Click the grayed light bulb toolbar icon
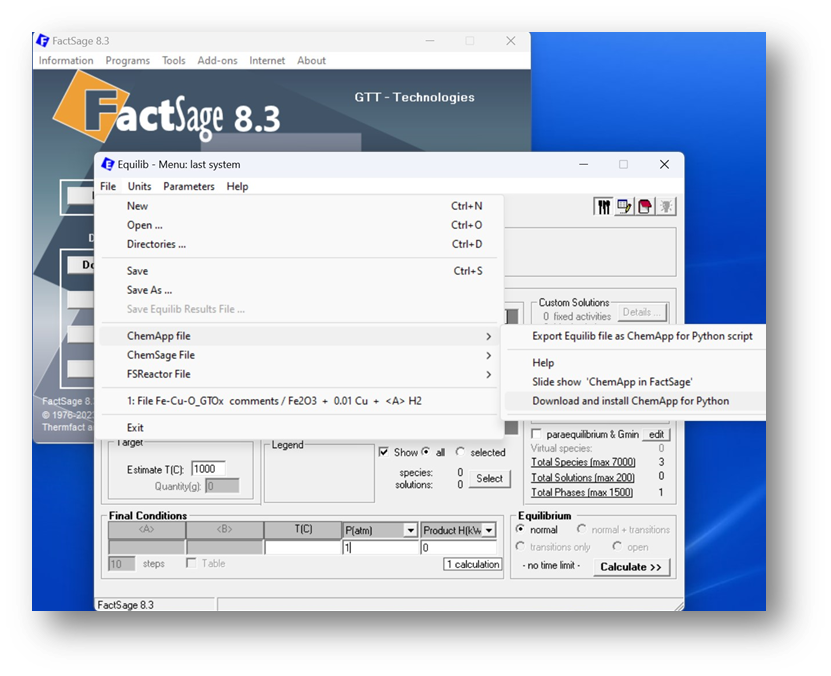The image size is (831, 676). point(666,207)
